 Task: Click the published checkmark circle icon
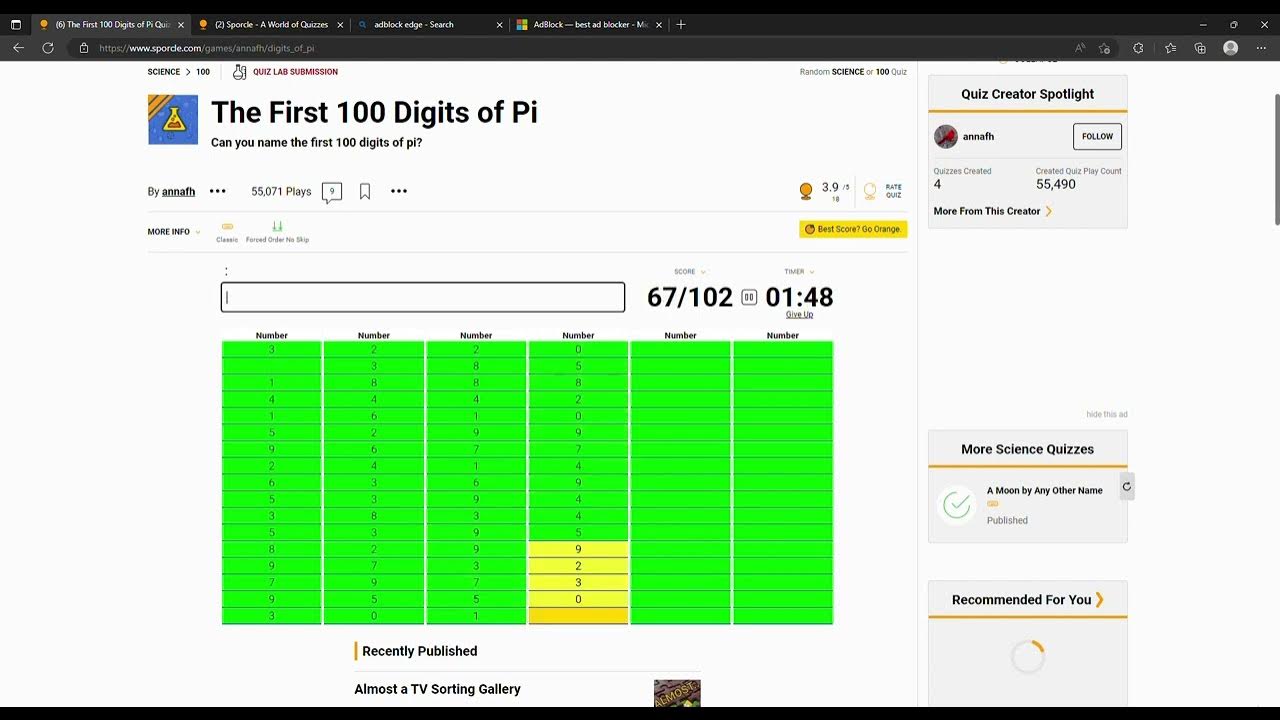(957, 505)
